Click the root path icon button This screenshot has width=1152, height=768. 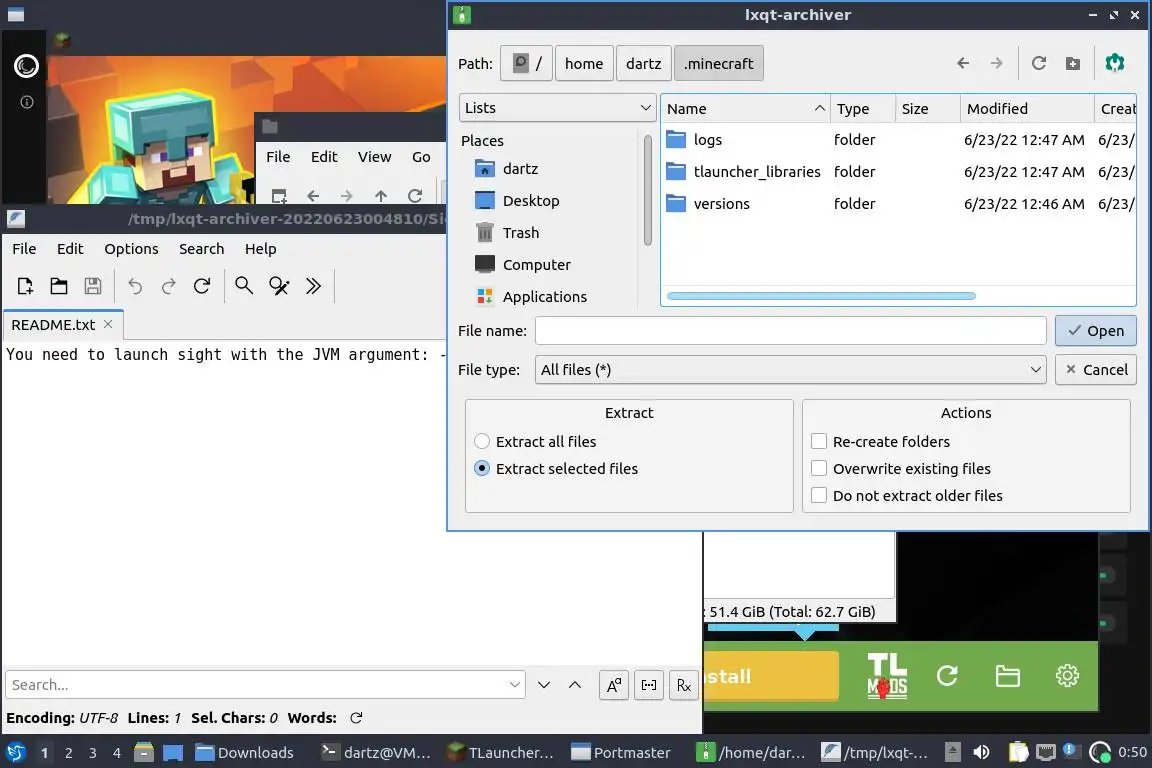[526, 63]
